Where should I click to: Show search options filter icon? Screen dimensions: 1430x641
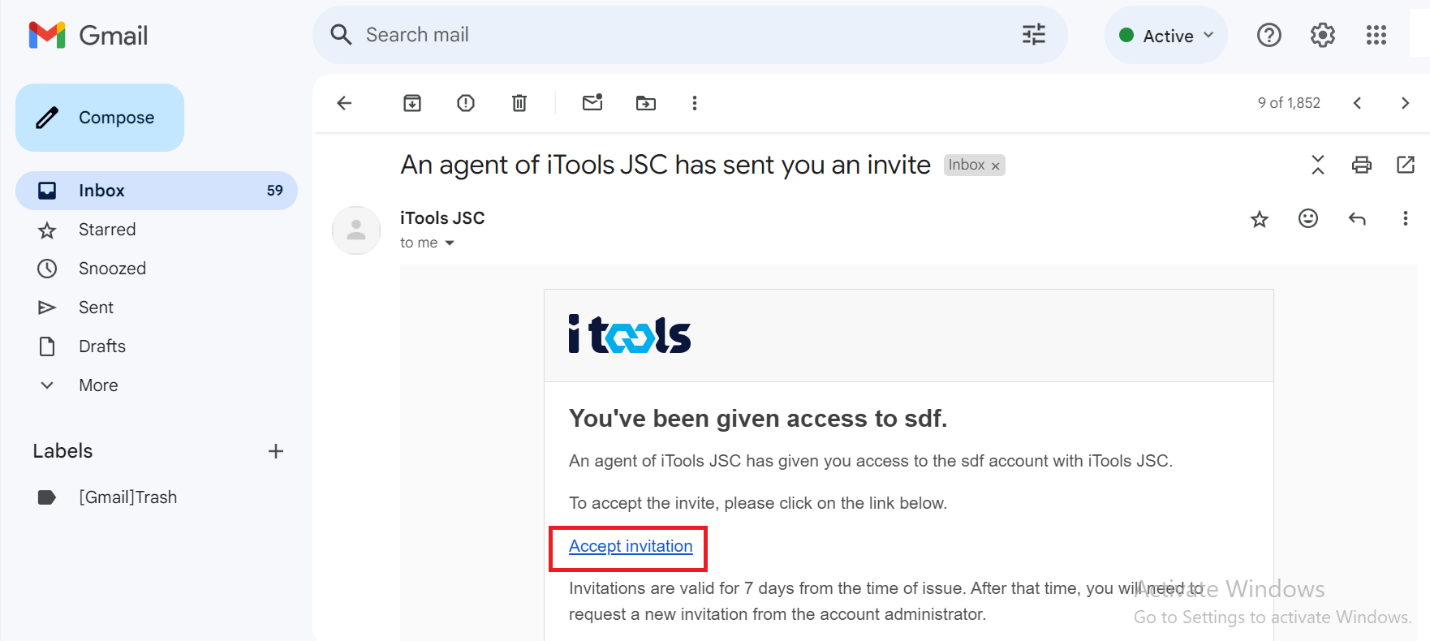[x=1034, y=35]
